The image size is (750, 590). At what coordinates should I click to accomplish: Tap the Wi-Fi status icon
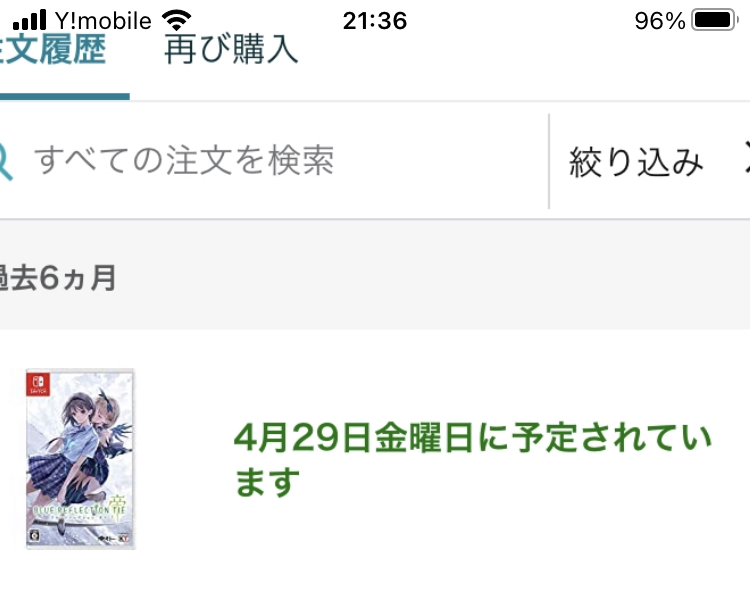pyautogui.click(x=176, y=21)
